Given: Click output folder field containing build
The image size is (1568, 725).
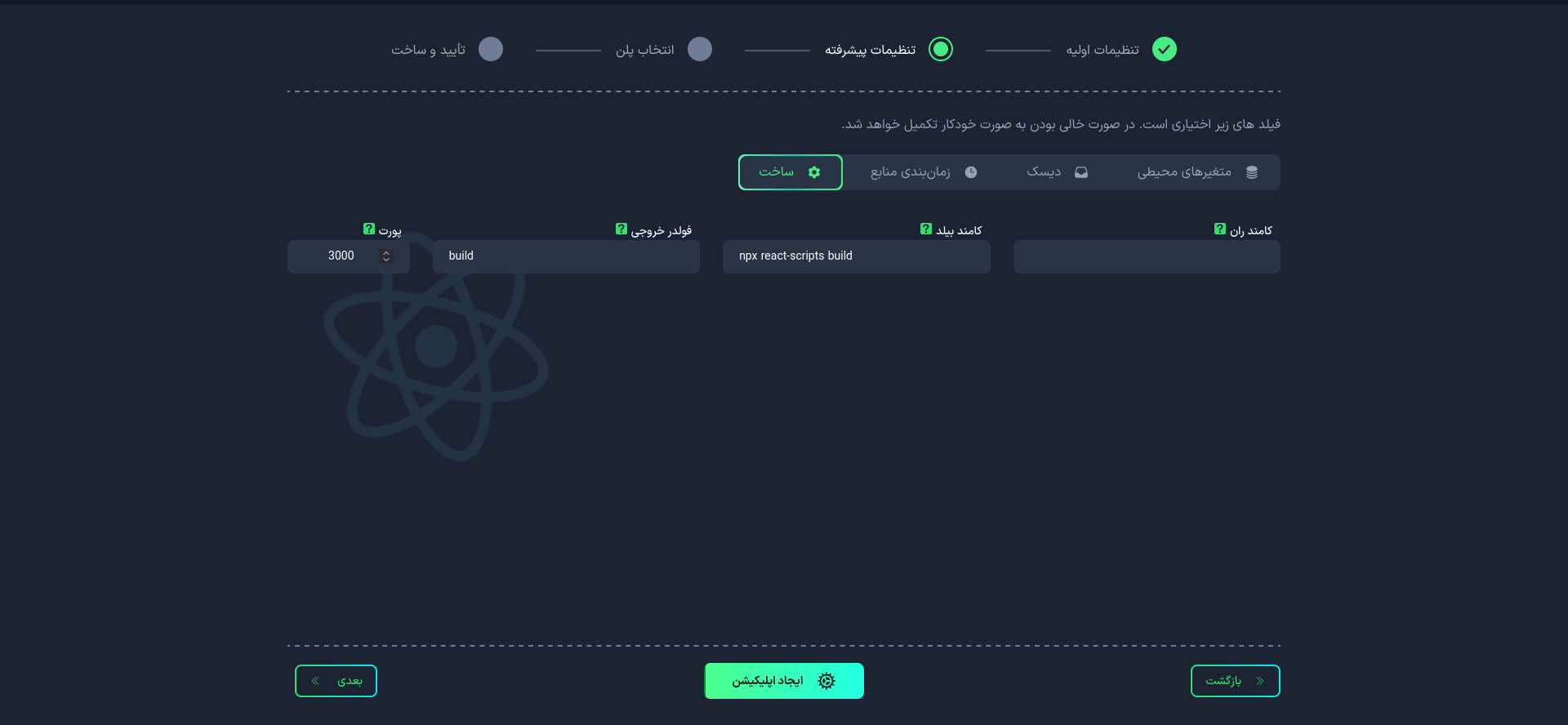Looking at the screenshot, I should [x=566, y=256].
